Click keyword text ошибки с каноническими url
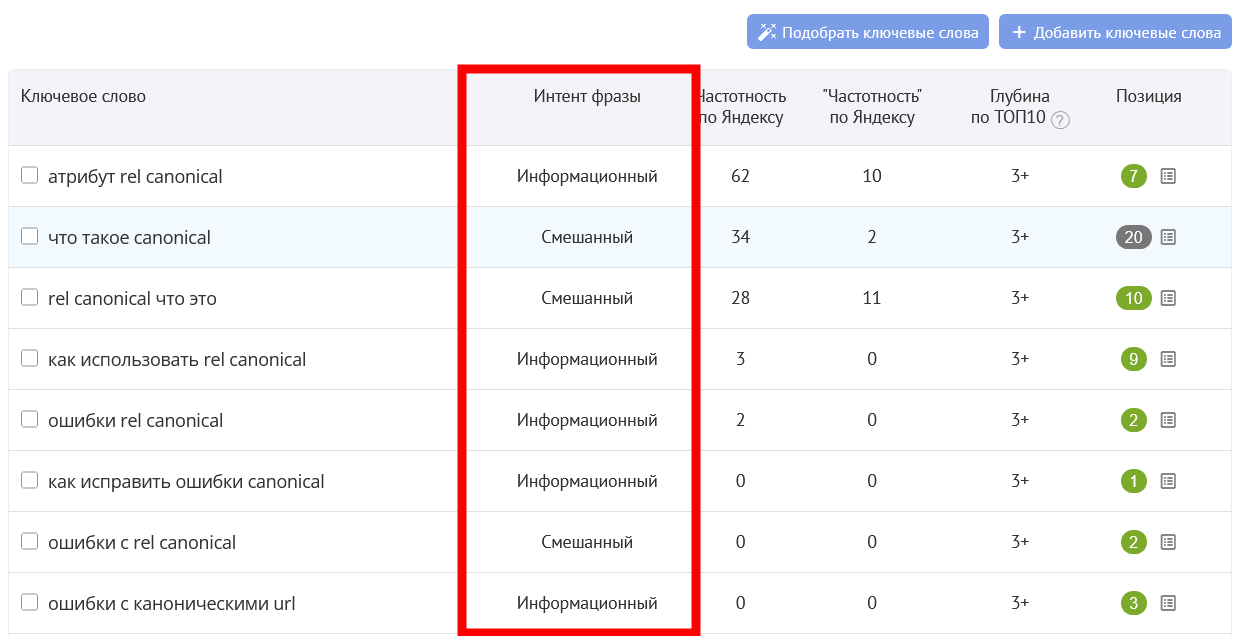The width and height of the screenshot is (1241, 636). click(171, 604)
